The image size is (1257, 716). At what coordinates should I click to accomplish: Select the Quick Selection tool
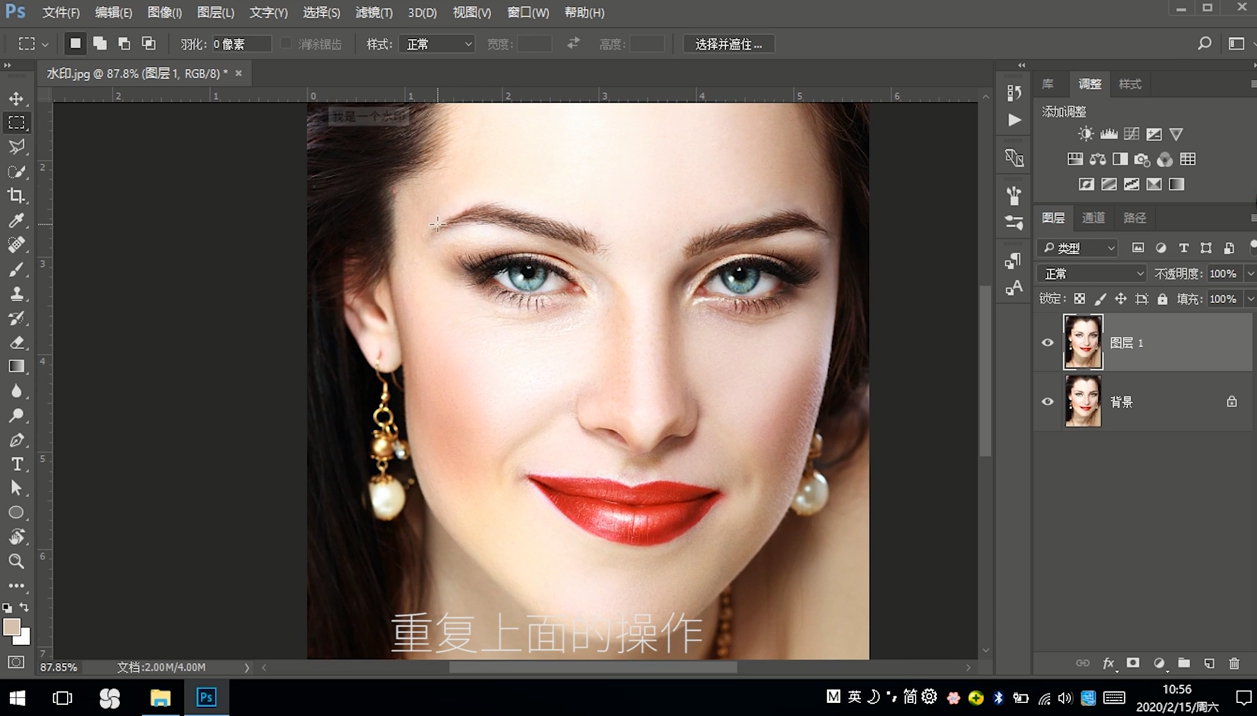(x=16, y=171)
